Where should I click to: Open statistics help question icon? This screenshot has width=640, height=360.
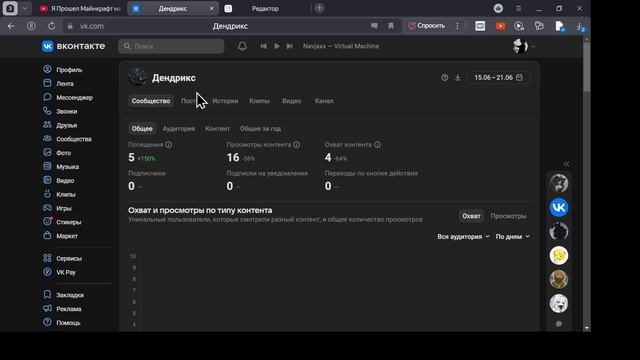pyautogui.click(x=444, y=78)
